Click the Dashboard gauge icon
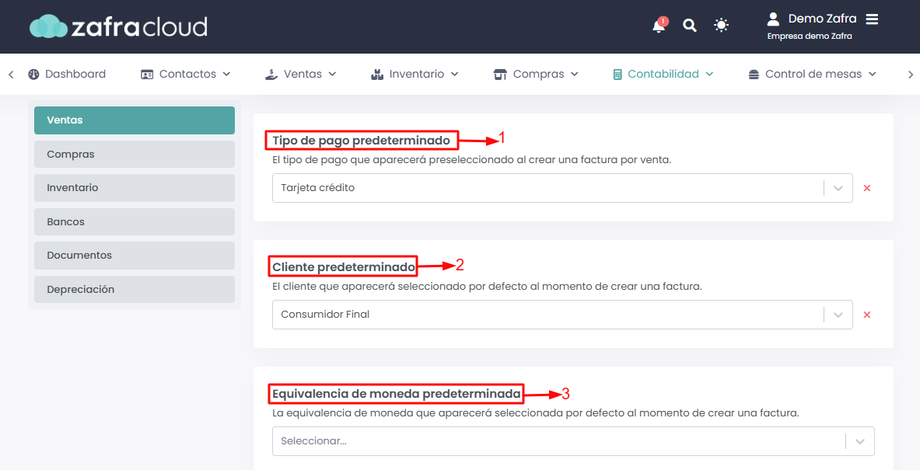 [33, 75]
